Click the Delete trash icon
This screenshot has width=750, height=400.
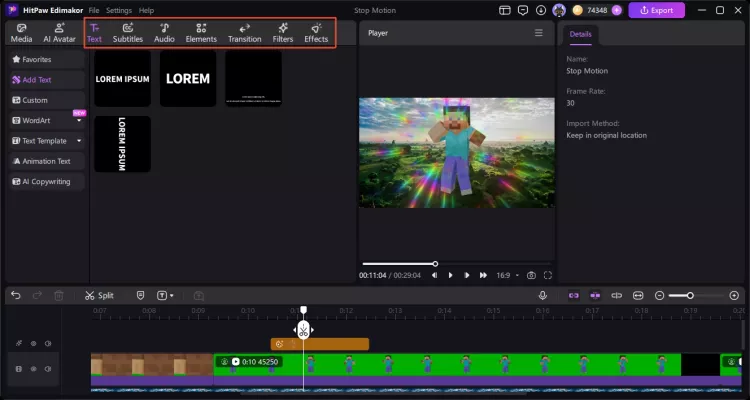[58, 296]
